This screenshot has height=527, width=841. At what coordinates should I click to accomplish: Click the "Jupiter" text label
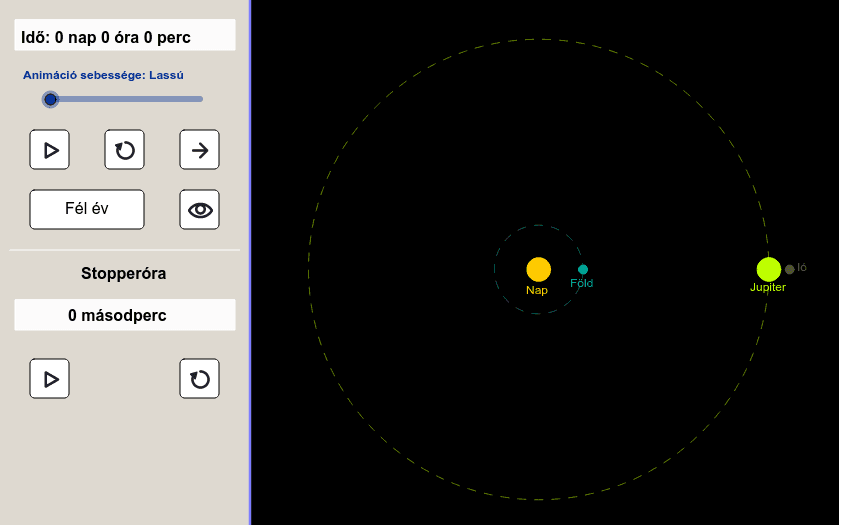768,288
